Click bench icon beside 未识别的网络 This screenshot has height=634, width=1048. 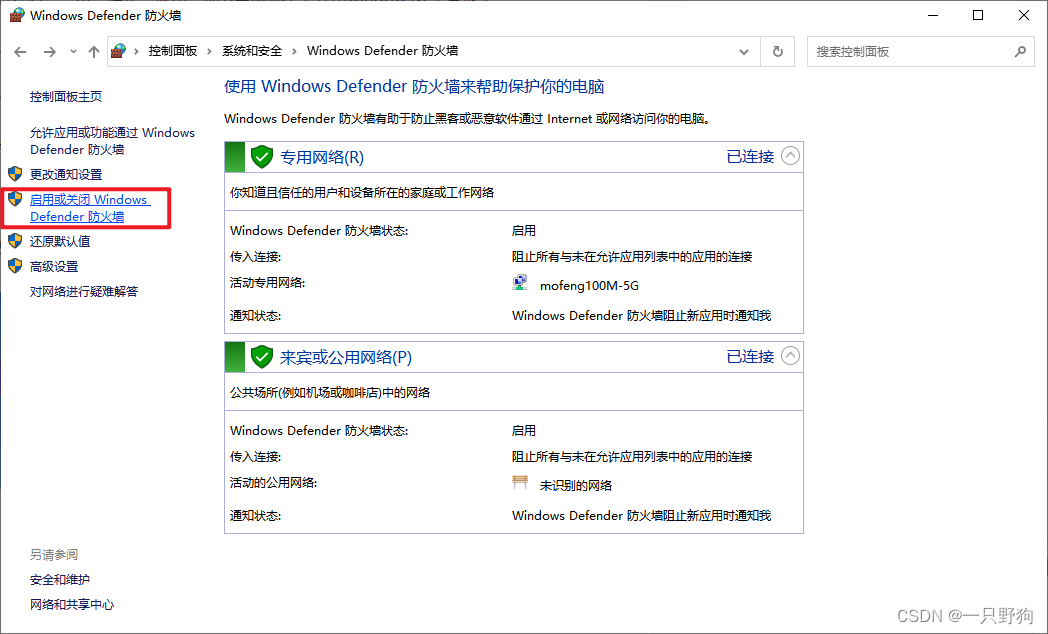520,482
